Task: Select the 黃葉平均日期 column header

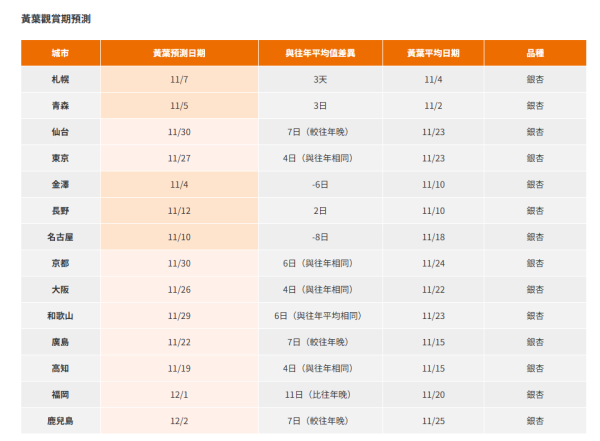Action: pos(434,52)
